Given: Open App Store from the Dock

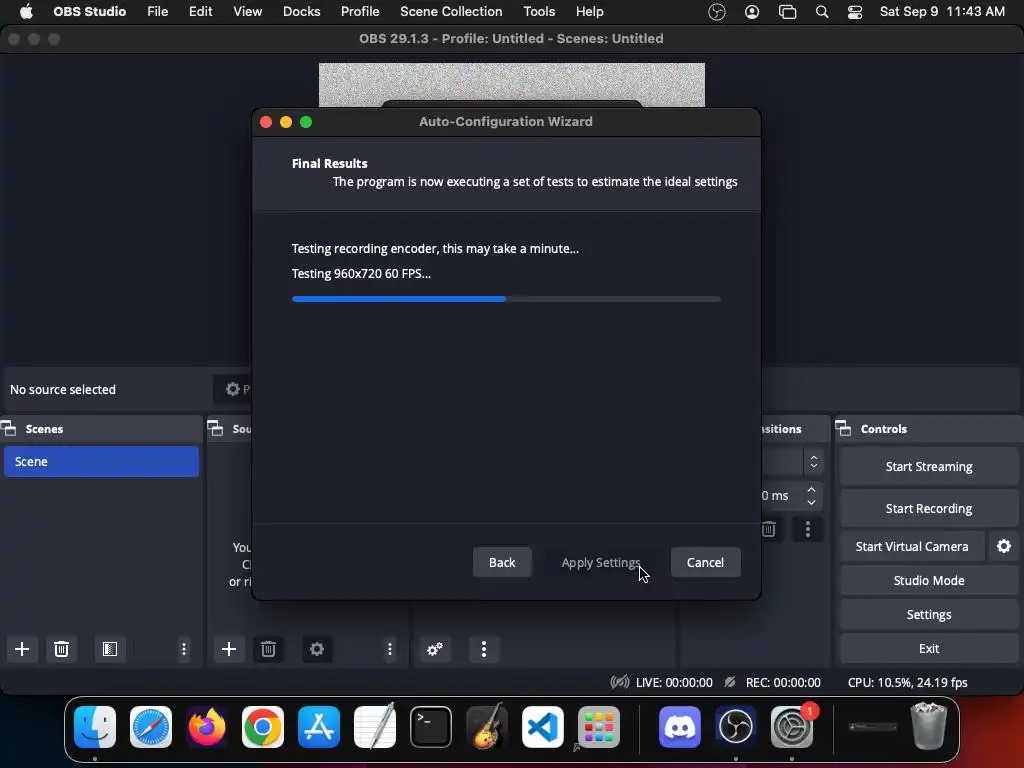Looking at the screenshot, I should 319,727.
